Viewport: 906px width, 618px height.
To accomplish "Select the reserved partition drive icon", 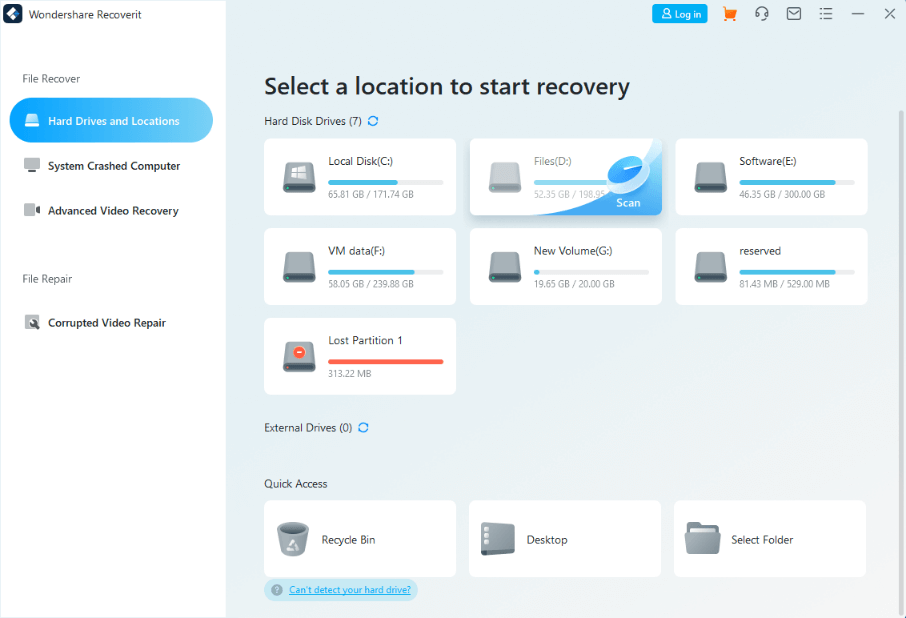I will pos(711,267).
